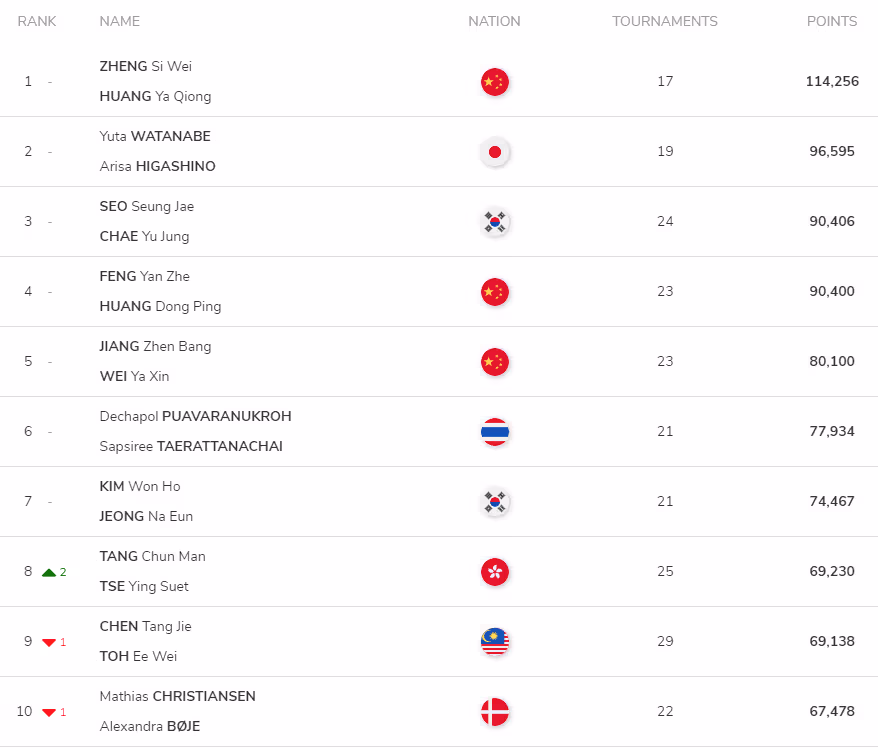
Task: Open TOH Ee Wei player page
Action: point(138,656)
